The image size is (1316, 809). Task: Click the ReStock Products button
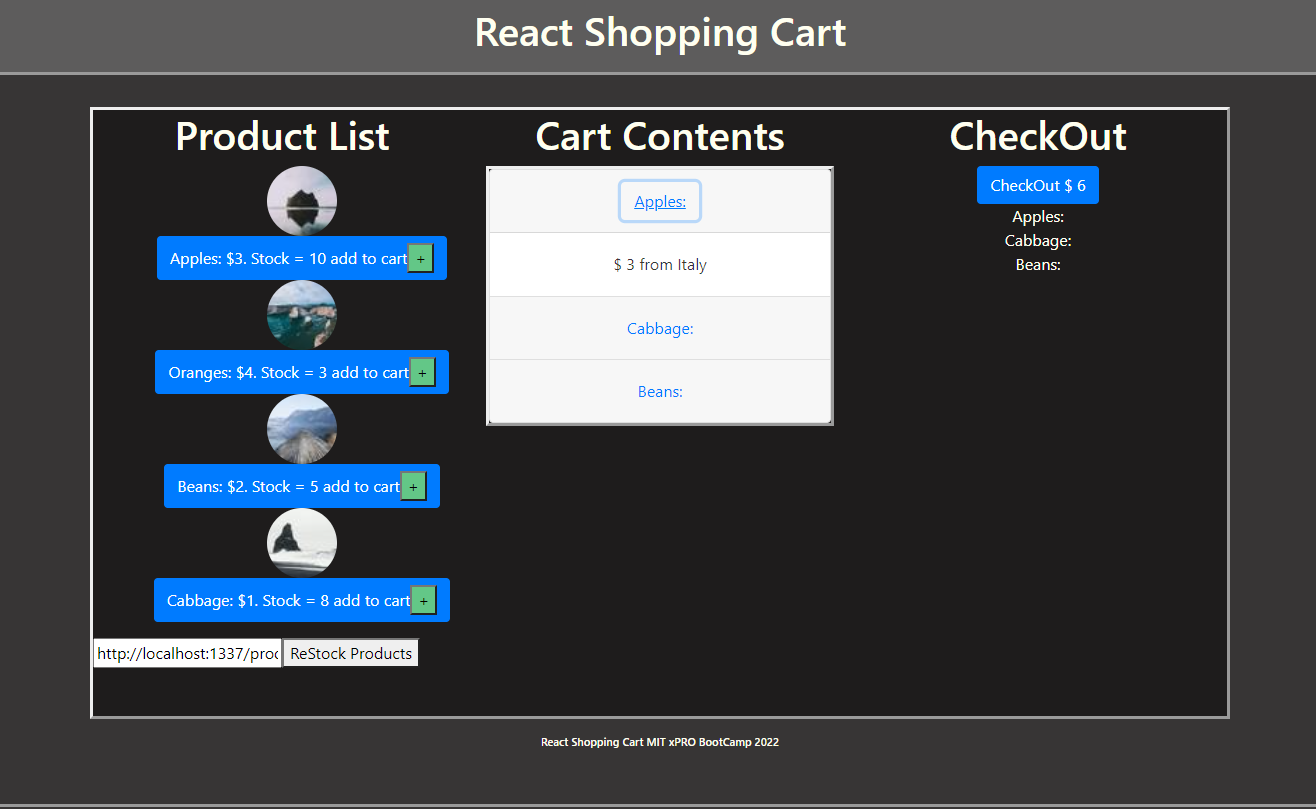[350, 653]
